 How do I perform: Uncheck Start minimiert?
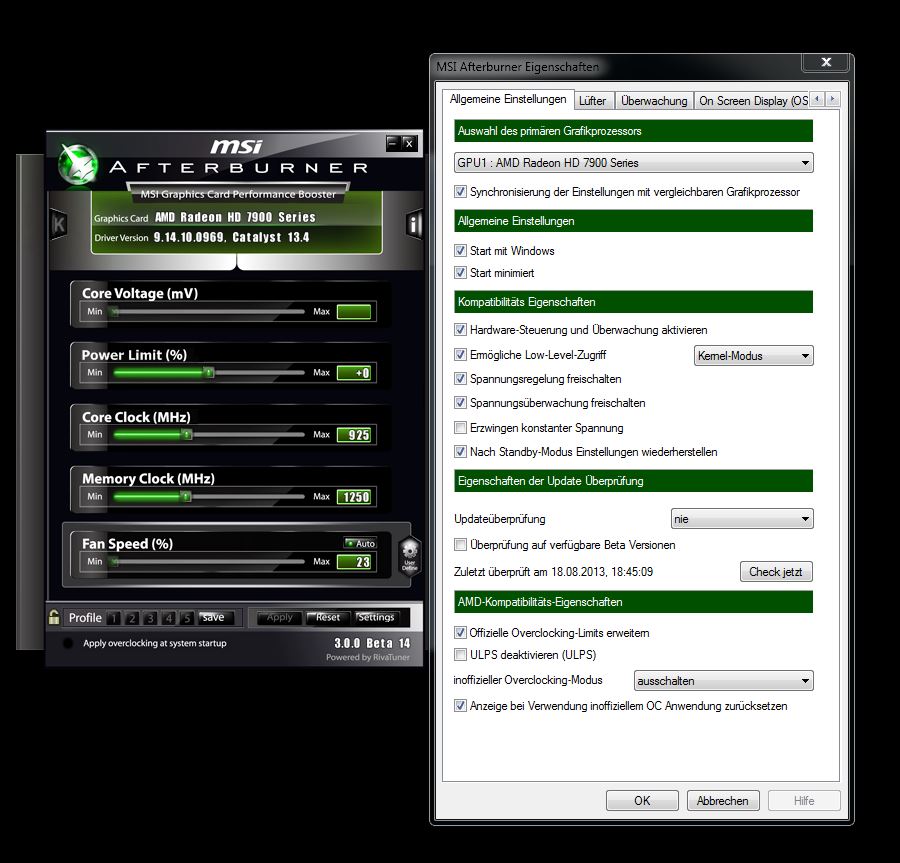(460, 273)
